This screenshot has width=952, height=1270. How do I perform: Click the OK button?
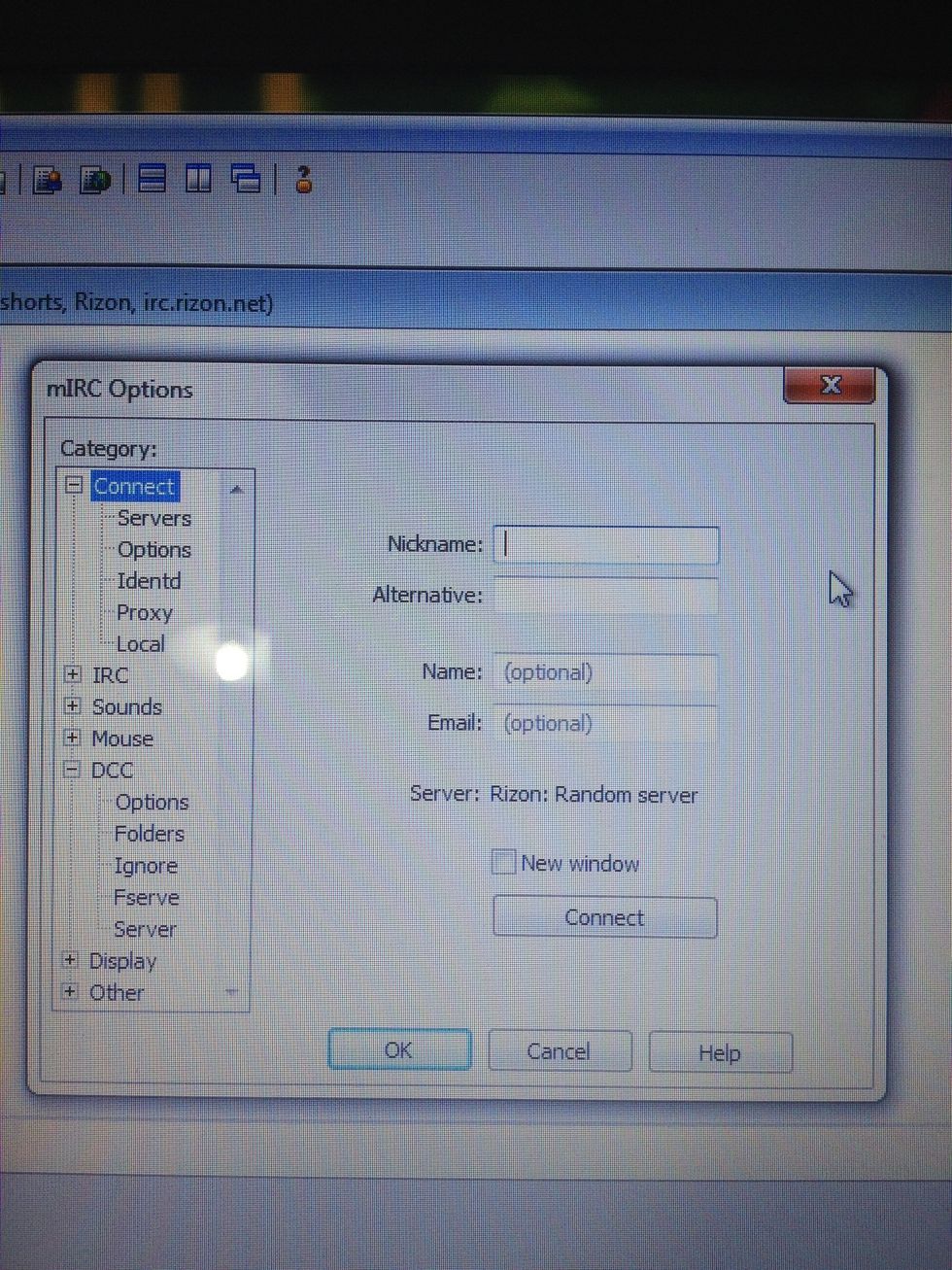[399, 1050]
